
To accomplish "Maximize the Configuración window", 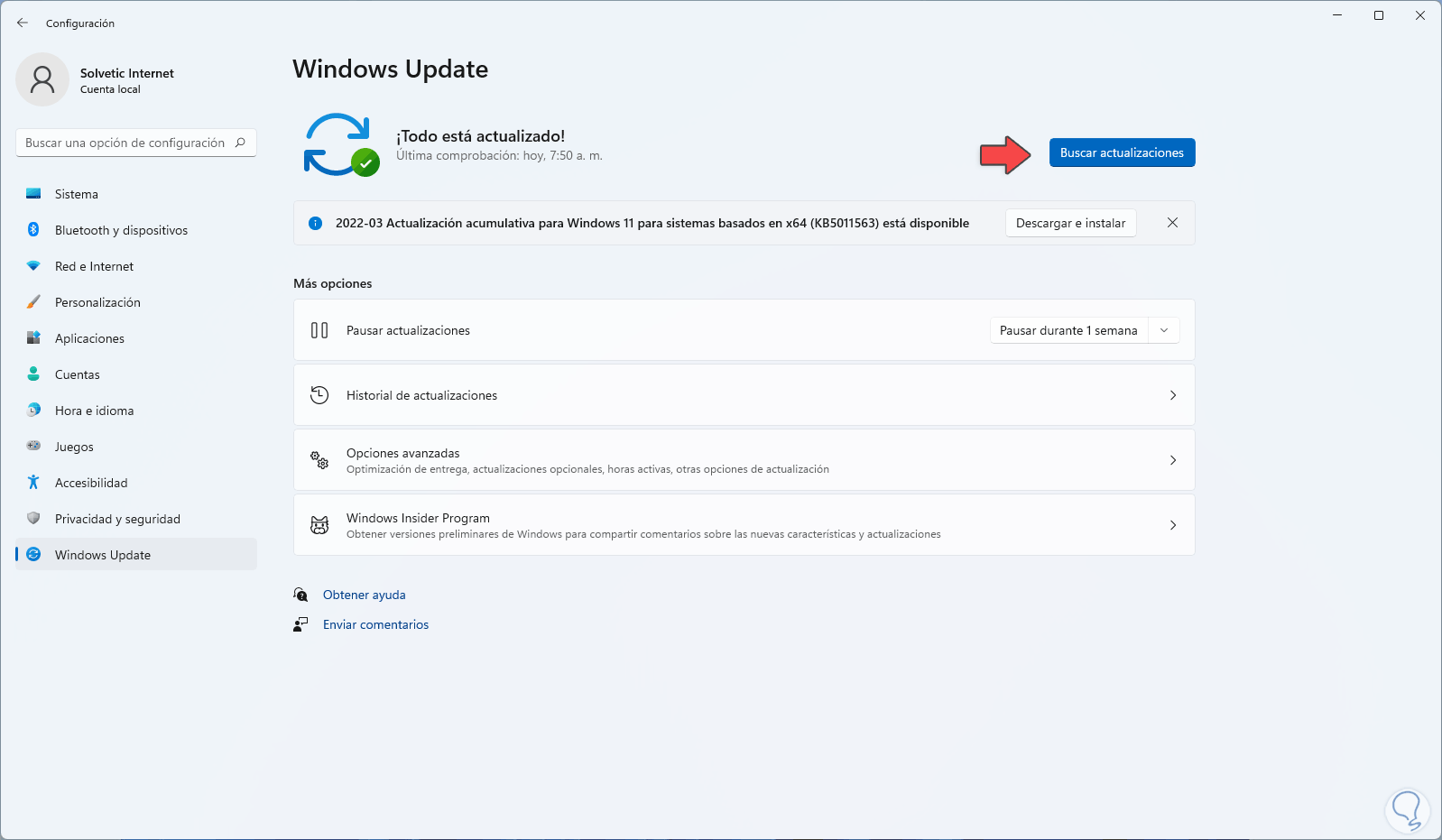I will 1379,15.
